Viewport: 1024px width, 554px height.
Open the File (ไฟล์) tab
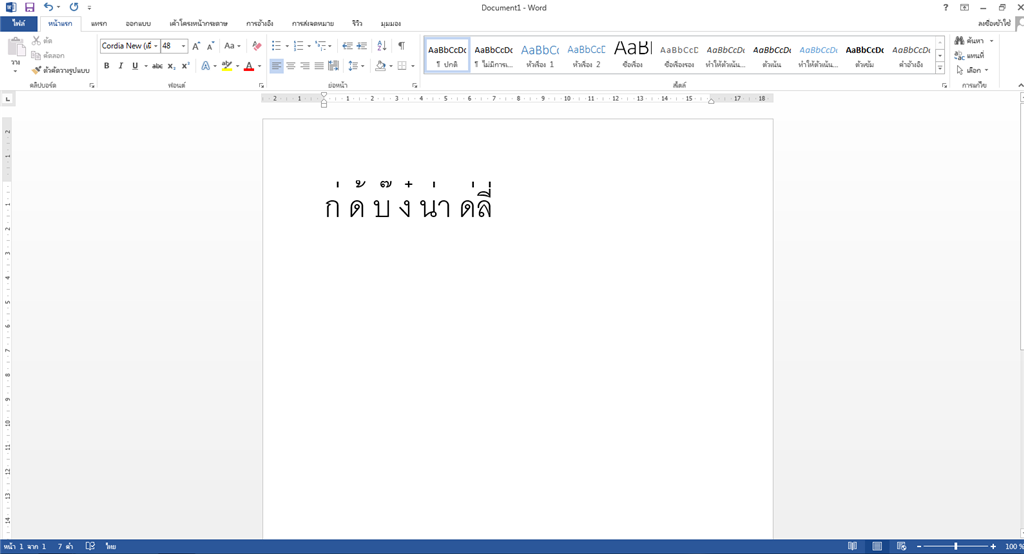coord(19,24)
